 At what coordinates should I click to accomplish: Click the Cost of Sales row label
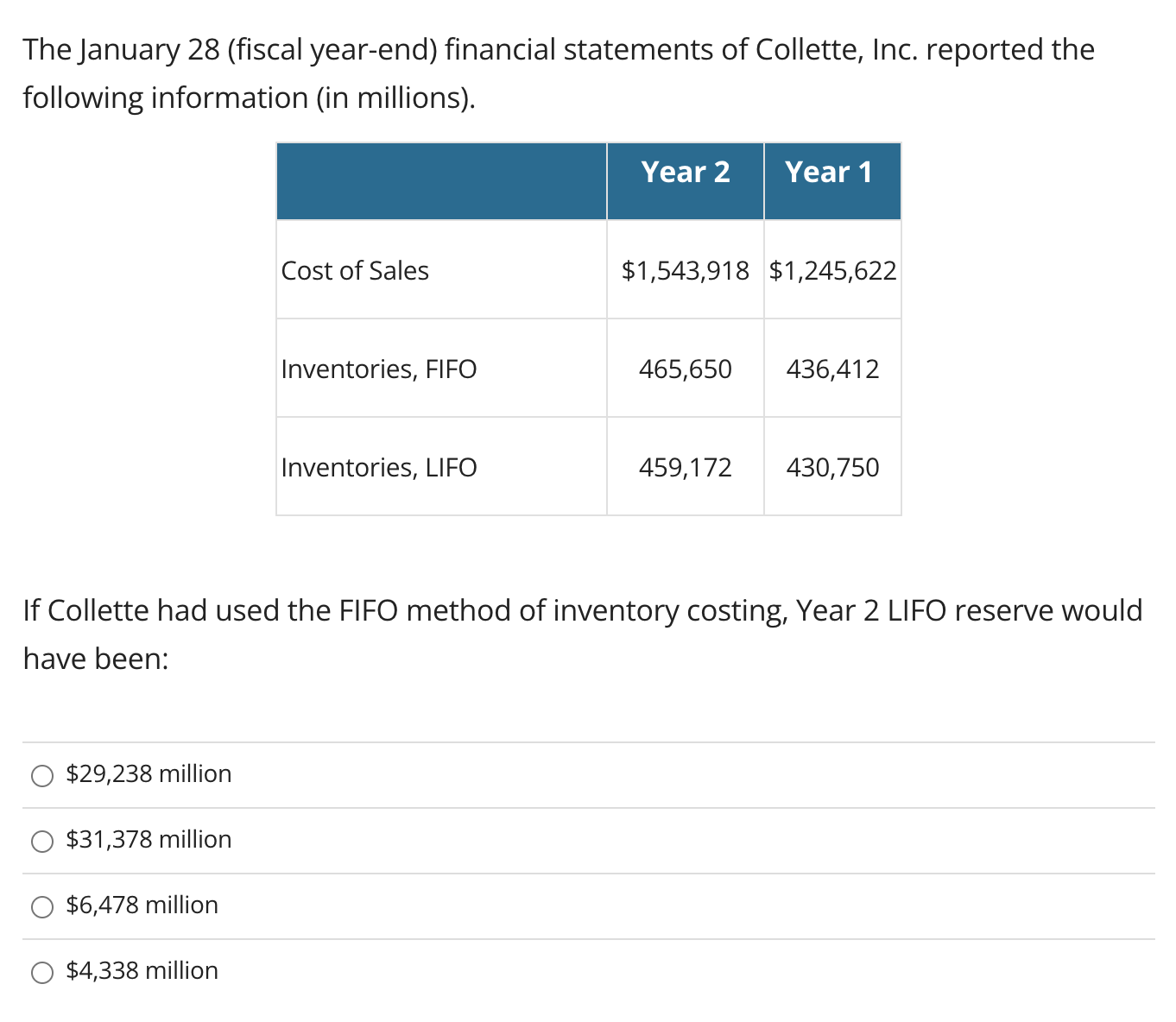[x=354, y=270]
